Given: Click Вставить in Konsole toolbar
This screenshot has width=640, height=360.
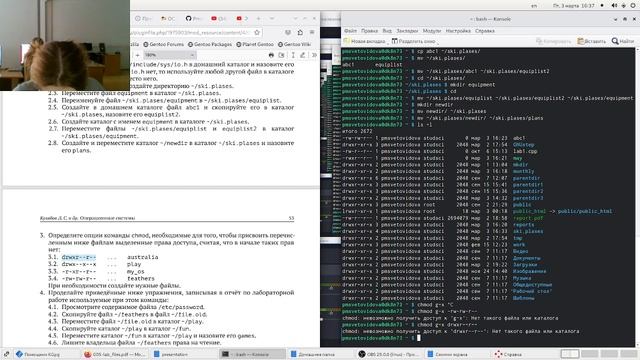Looking at the screenshot, I should click(x=591, y=41).
